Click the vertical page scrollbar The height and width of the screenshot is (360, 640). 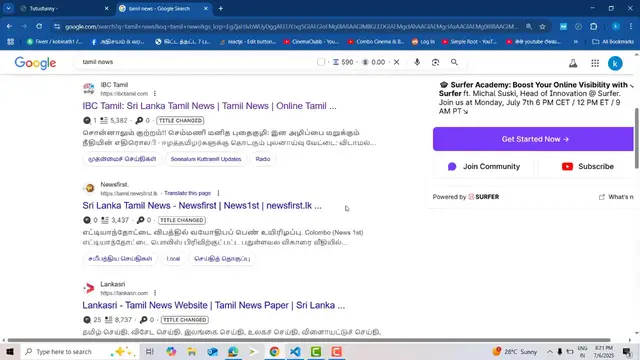point(637,138)
